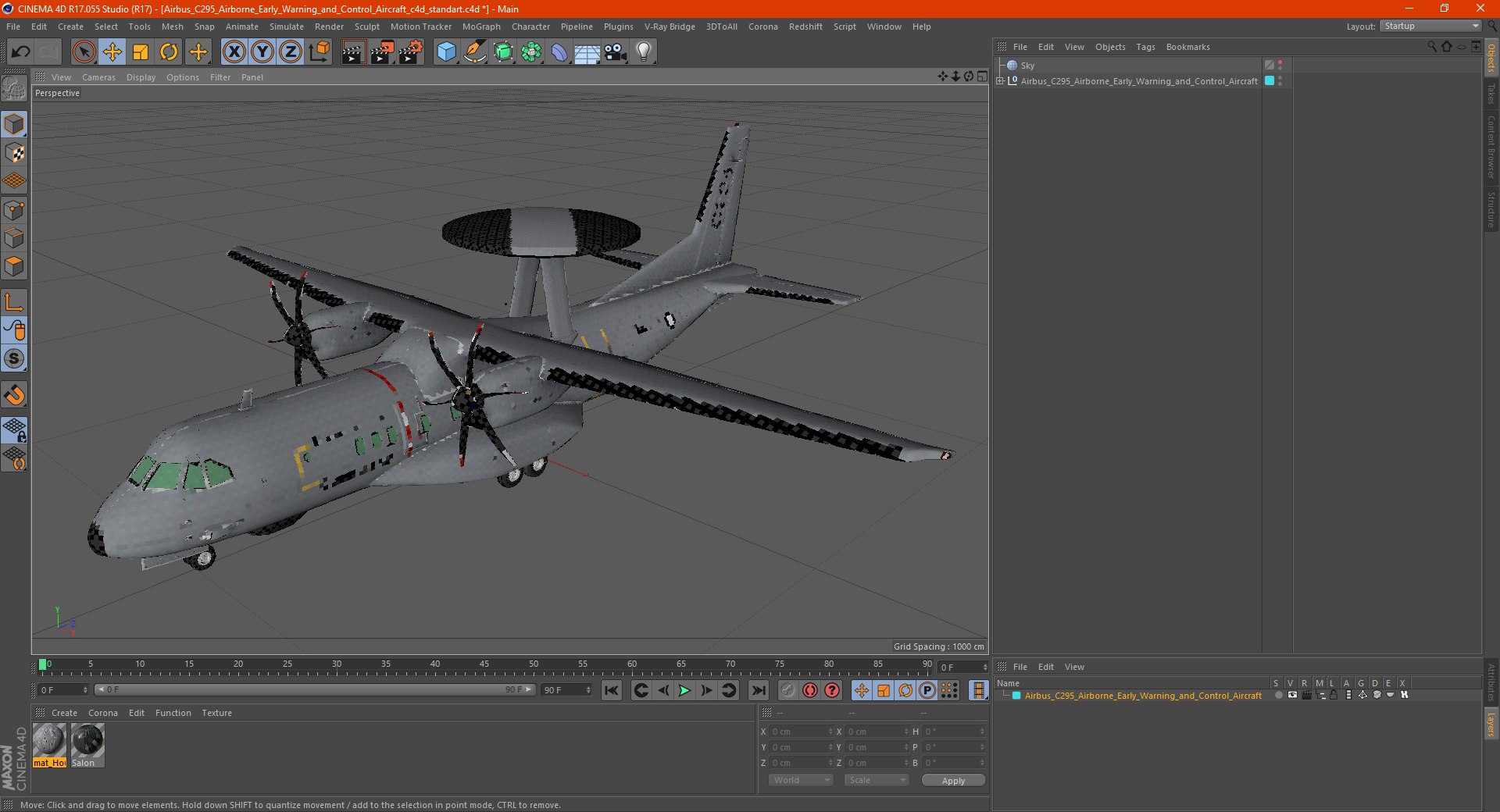Click the Camera object icon
Image resolution: width=1500 pixels, height=812 pixels.
coord(616,52)
